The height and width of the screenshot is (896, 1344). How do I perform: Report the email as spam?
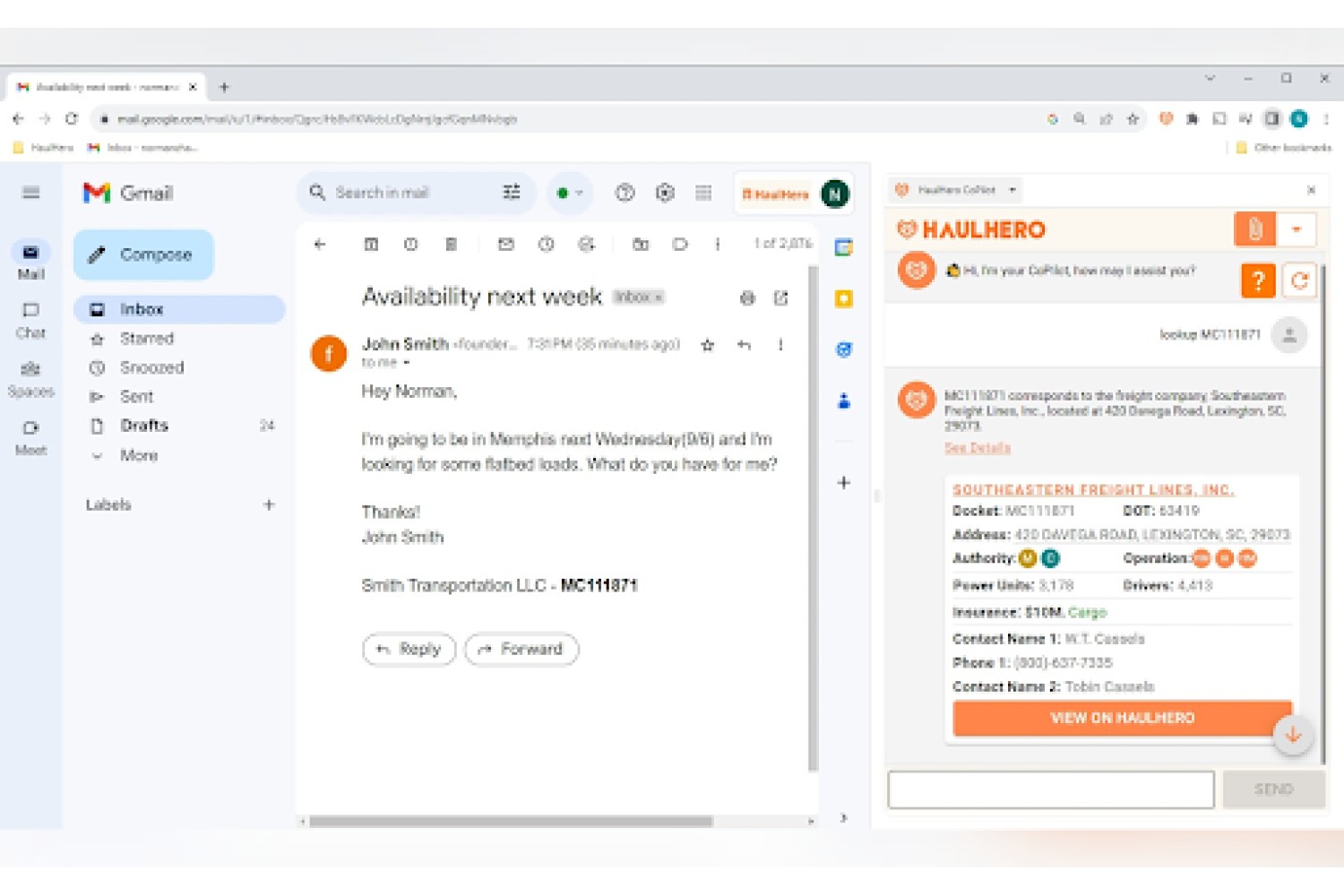(410, 244)
